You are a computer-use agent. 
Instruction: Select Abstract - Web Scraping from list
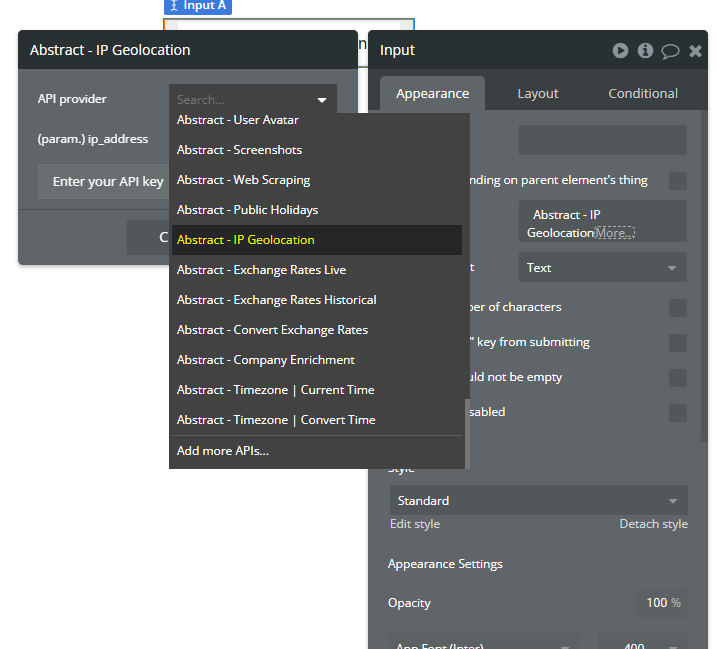point(243,180)
